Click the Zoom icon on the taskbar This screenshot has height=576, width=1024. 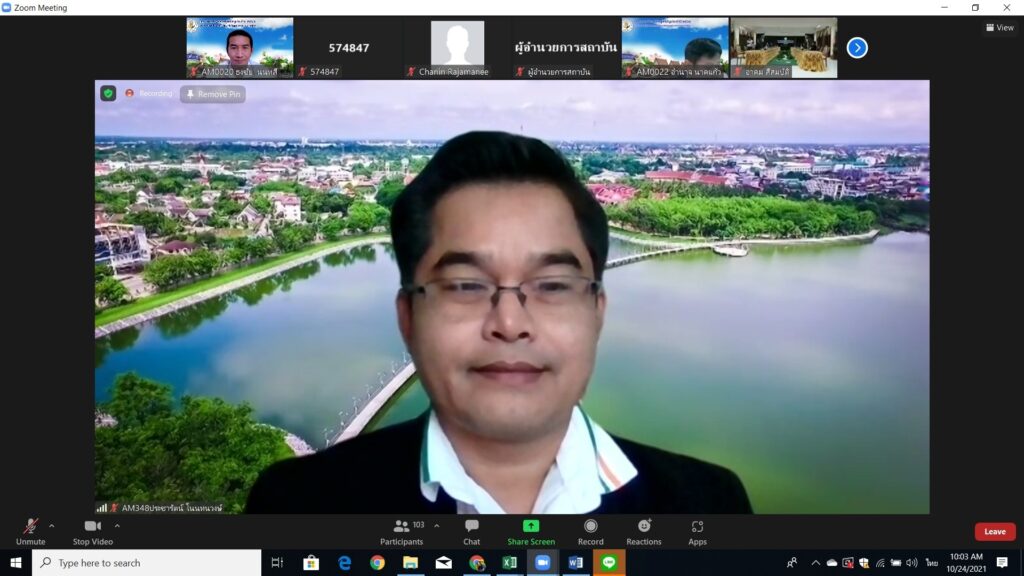543,563
